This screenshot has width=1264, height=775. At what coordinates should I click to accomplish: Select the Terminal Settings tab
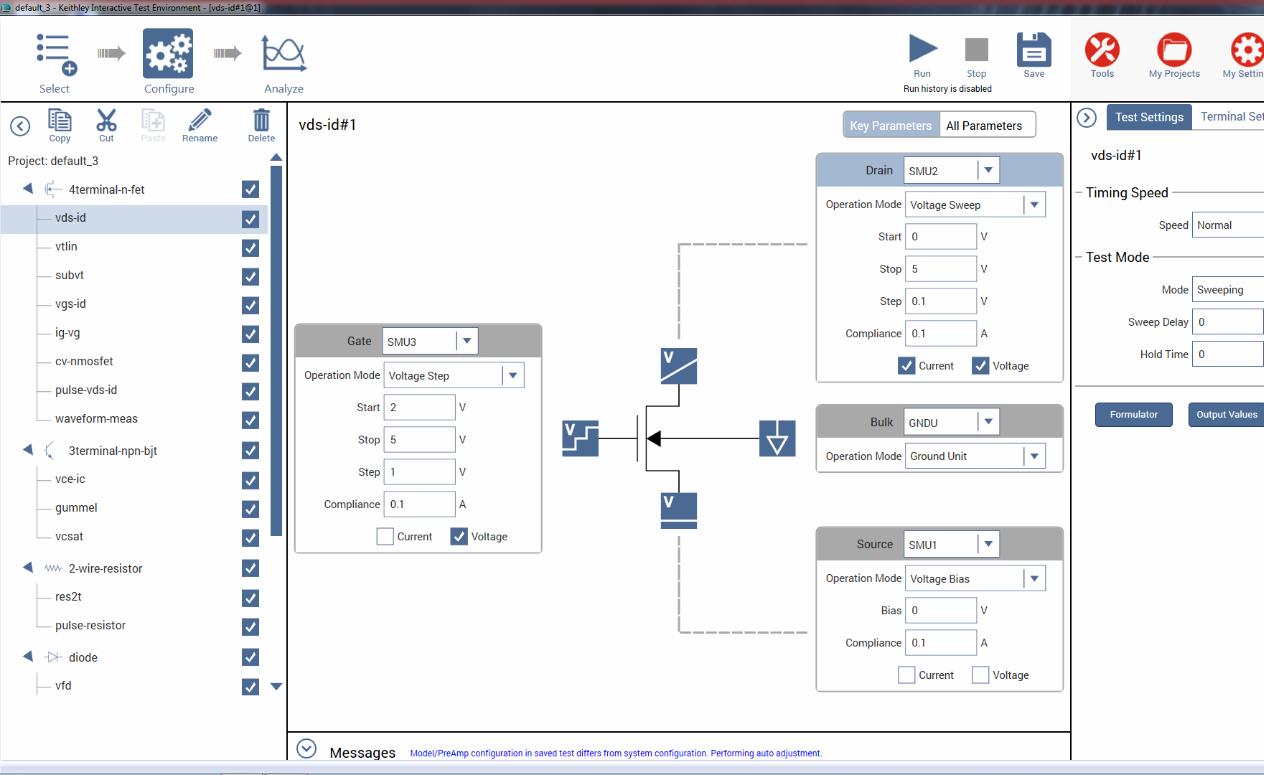click(x=1231, y=117)
